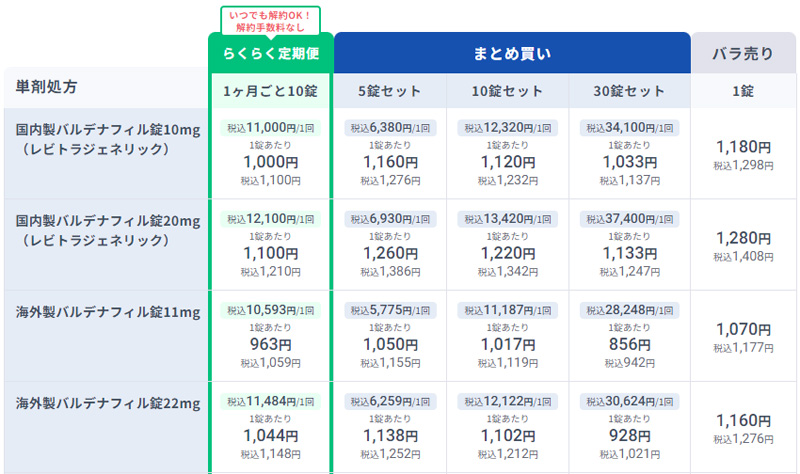The height and width of the screenshot is (474, 800).
Task: Click the らくらく定期便 column header
Action: pyautogui.click(x=269, y=53)
